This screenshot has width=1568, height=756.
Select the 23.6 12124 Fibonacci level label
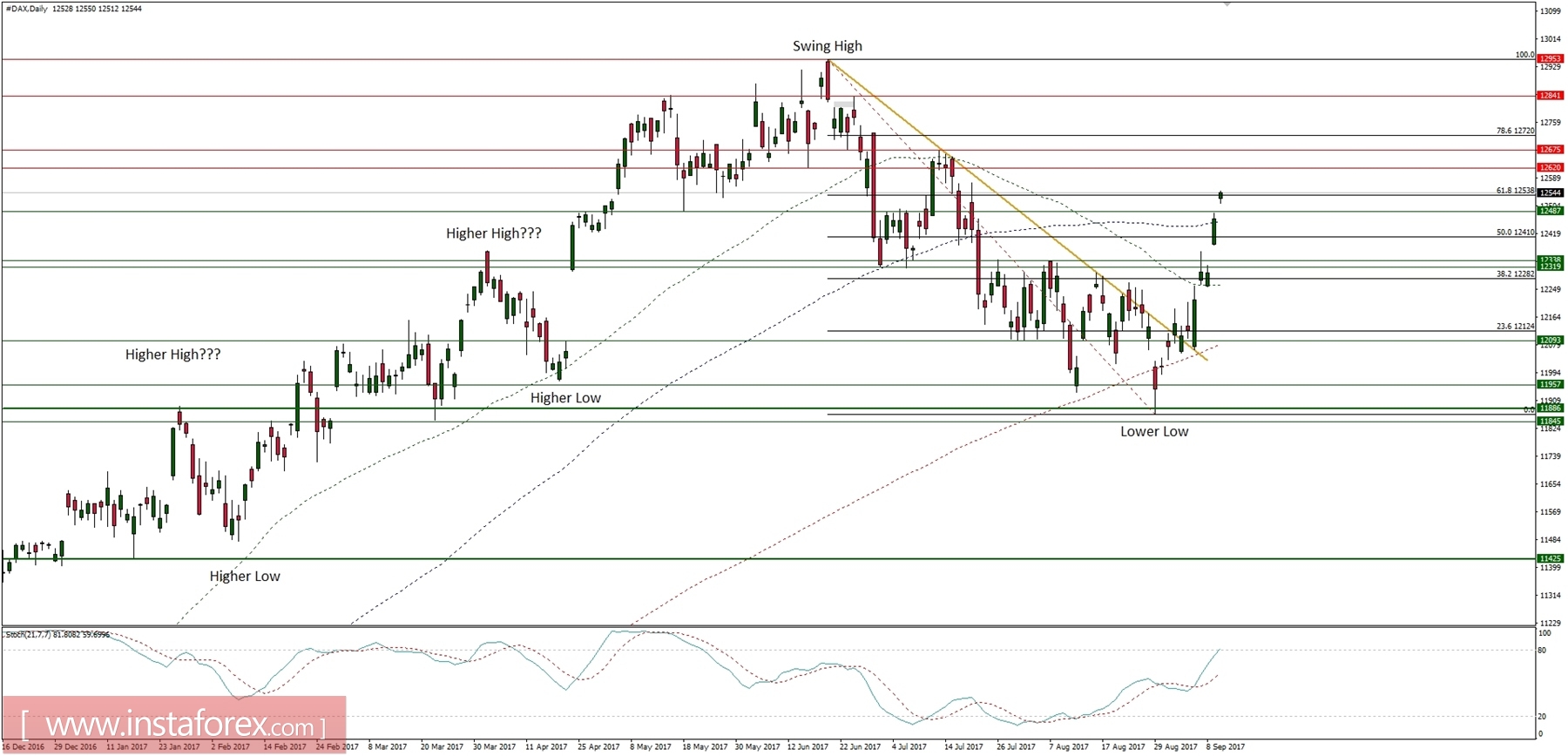click(x=1515, y=327)
